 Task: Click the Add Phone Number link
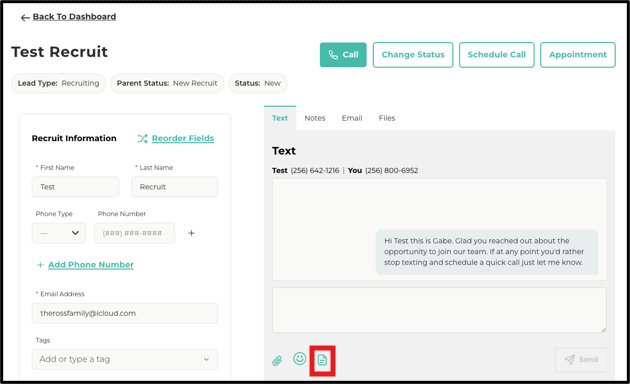[x=91, y=265]
